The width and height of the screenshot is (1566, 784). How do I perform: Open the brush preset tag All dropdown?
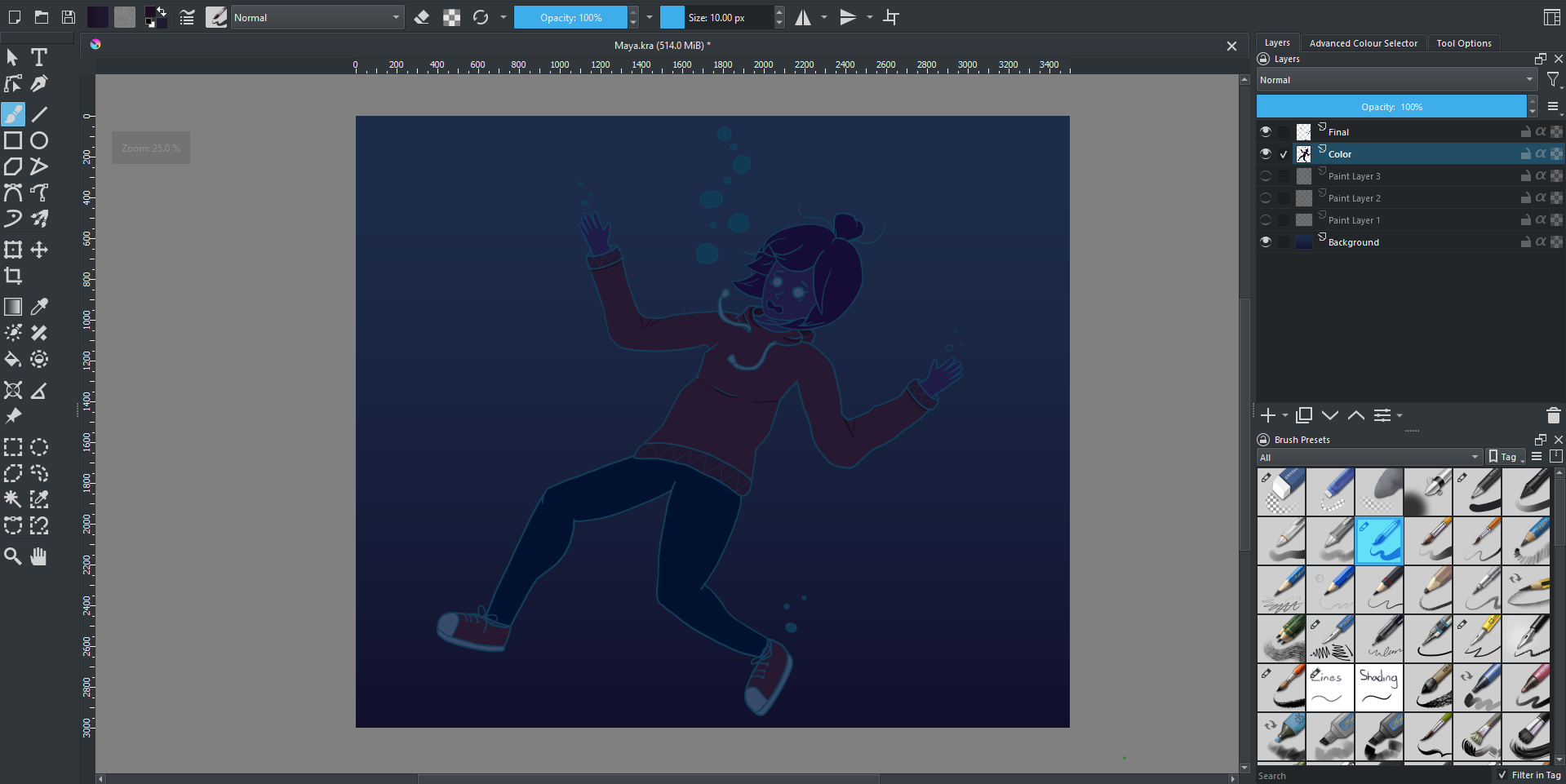(x=1369, y=457)
